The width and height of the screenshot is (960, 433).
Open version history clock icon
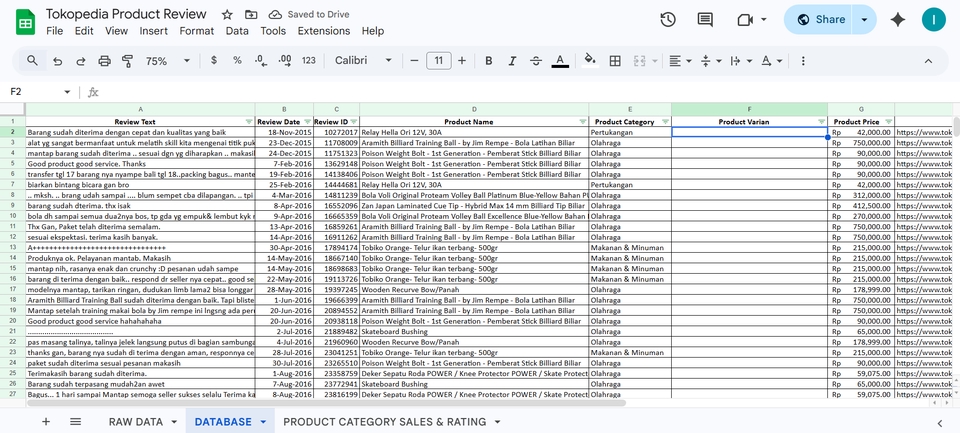[668, 20]
